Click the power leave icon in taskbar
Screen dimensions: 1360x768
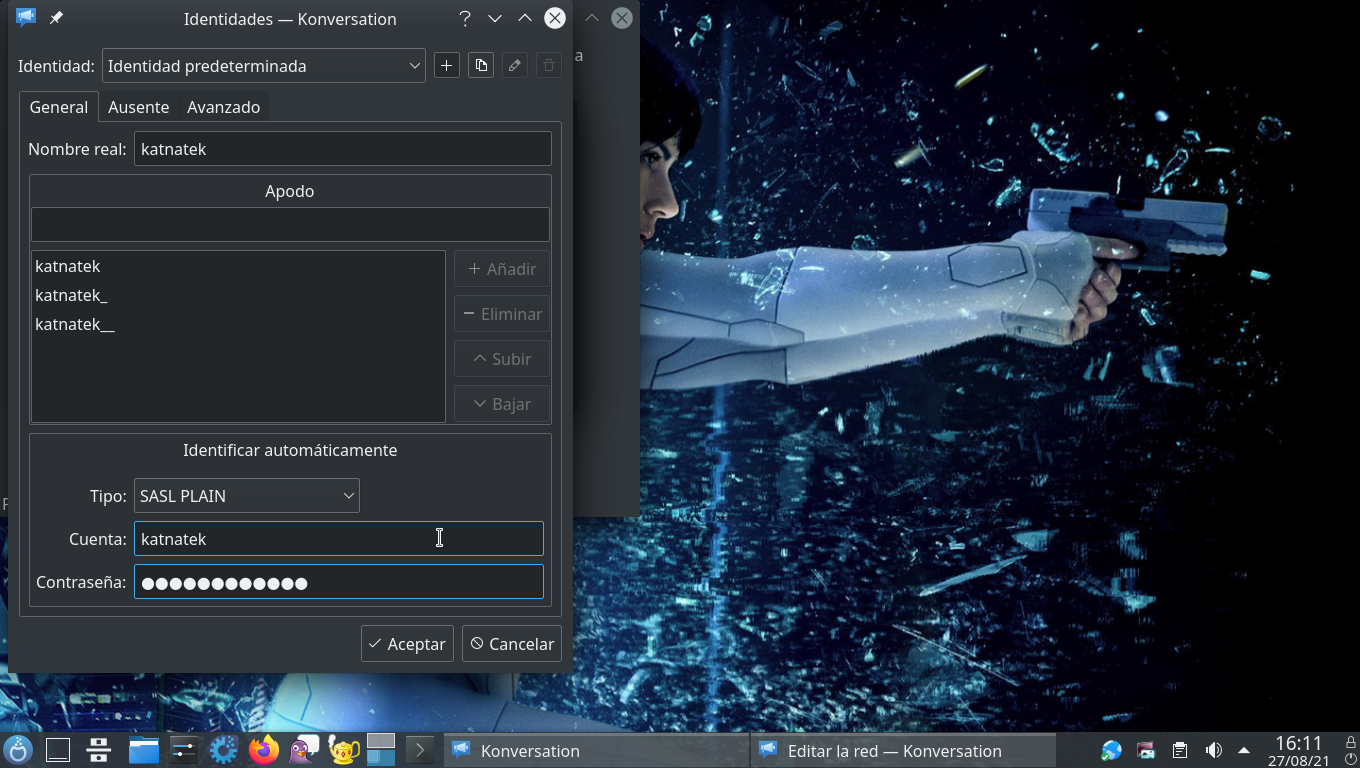pyautogui.click(x=1349, y=759)
